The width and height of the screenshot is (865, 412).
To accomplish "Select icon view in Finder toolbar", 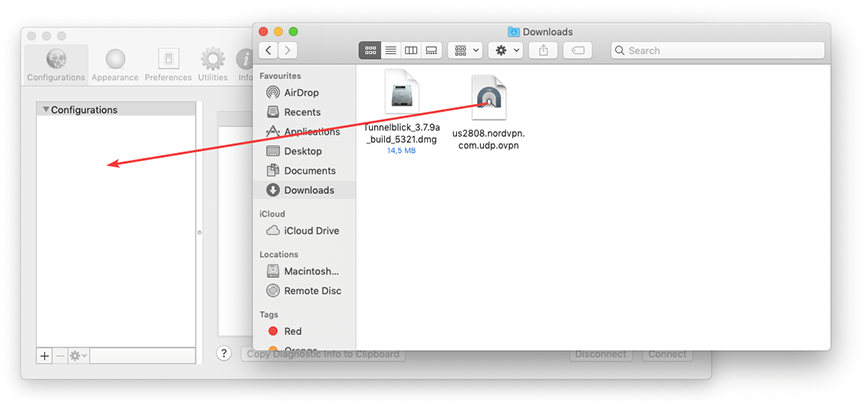I will [370, 50].
